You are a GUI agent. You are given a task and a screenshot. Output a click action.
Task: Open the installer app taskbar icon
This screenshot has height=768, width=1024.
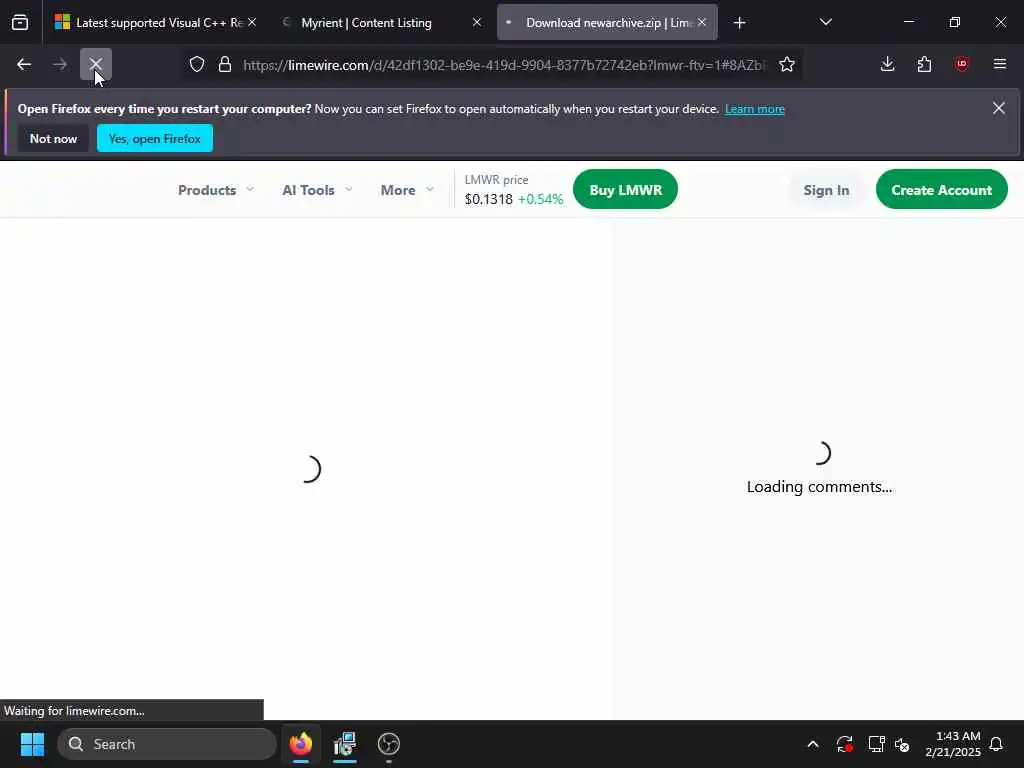pos(345,744)
